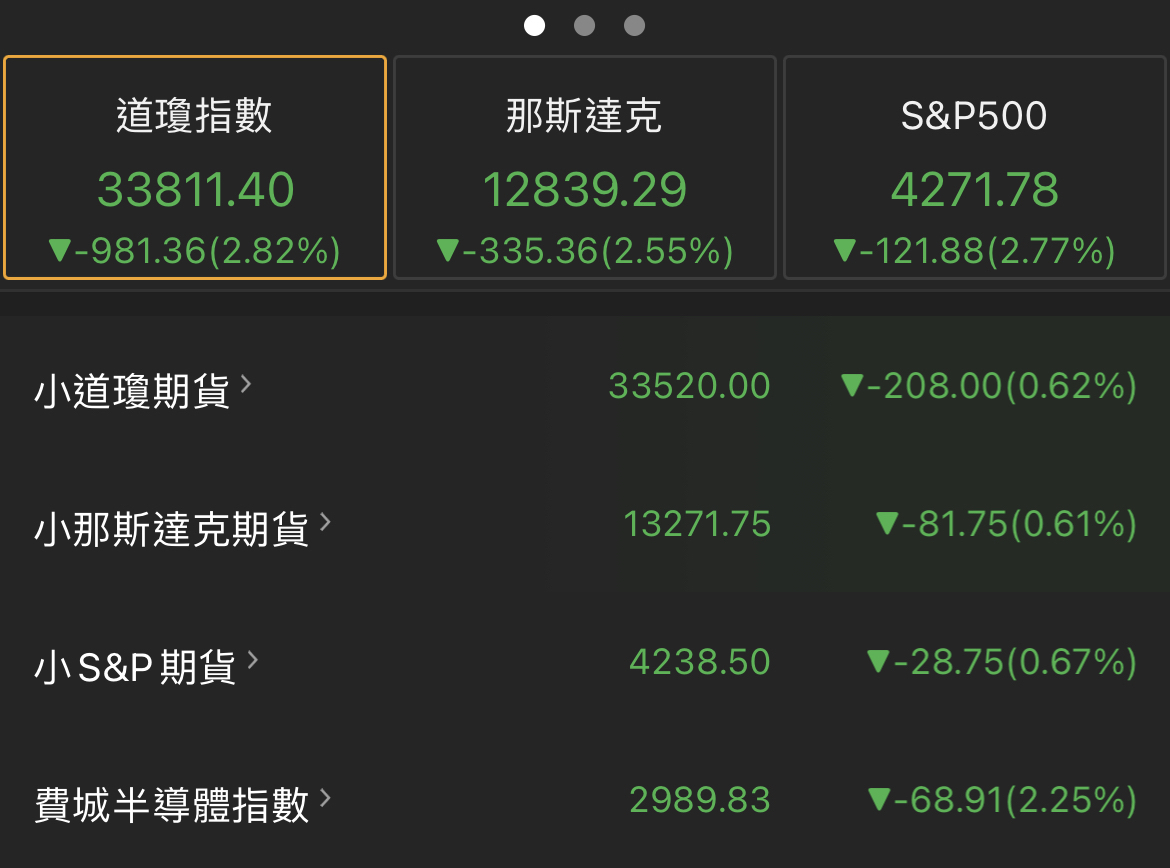The image size is (1170, 868).
Task: Select the third pagination dot
Action: coord(634,25)
